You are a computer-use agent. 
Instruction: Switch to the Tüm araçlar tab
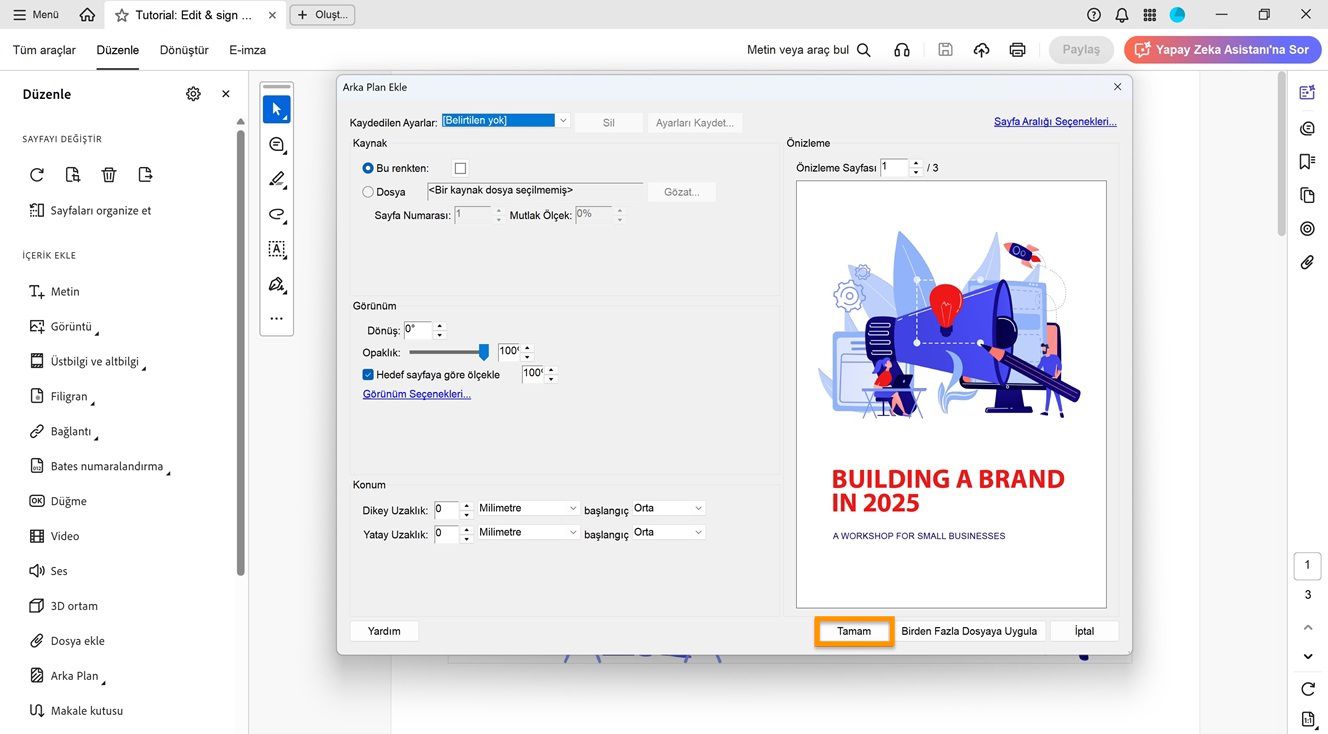[44, 50]
